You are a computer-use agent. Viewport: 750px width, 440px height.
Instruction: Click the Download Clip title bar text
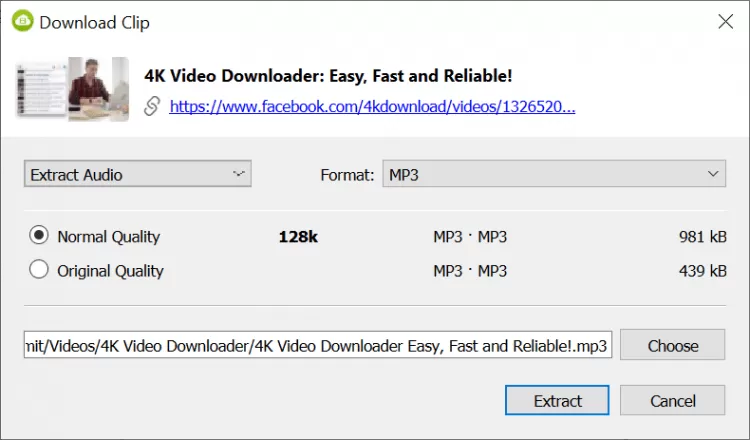96,21
